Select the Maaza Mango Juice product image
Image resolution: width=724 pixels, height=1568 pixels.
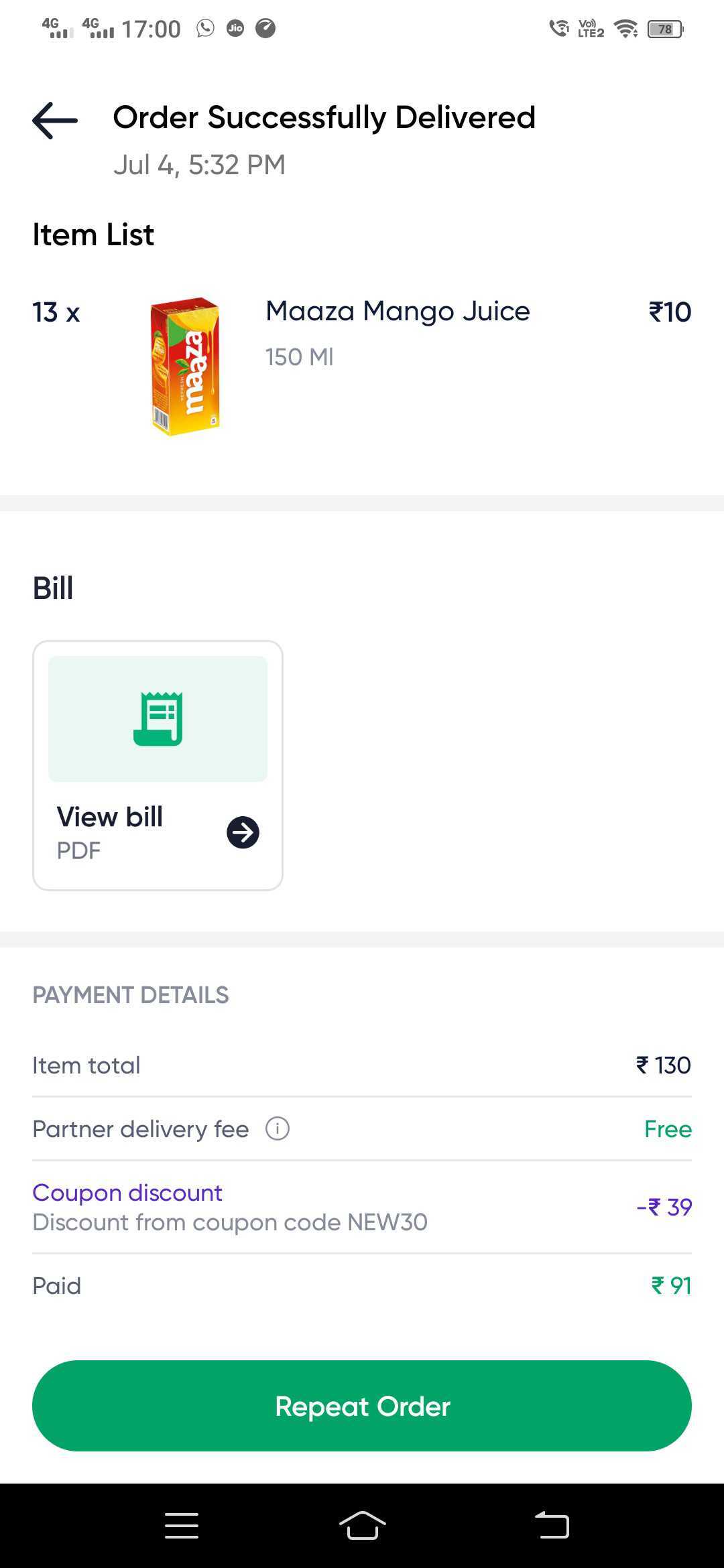(x=186, y=366)
